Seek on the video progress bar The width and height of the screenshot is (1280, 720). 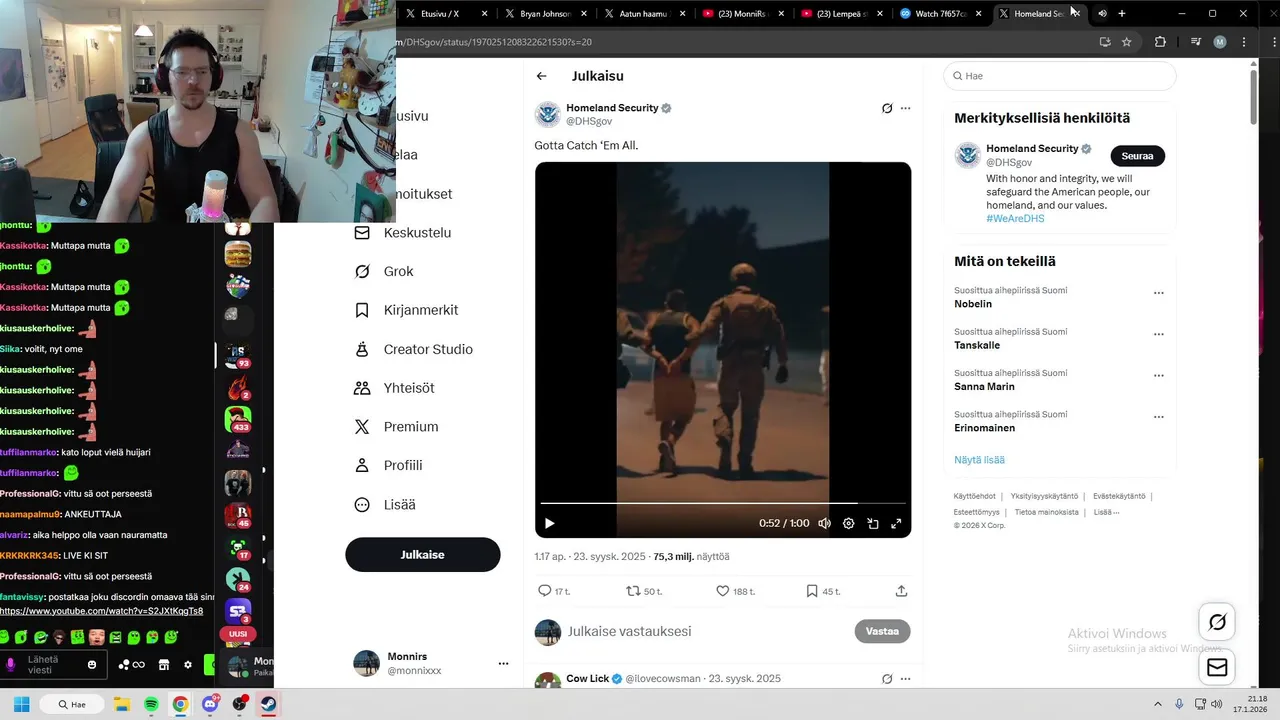723,503
